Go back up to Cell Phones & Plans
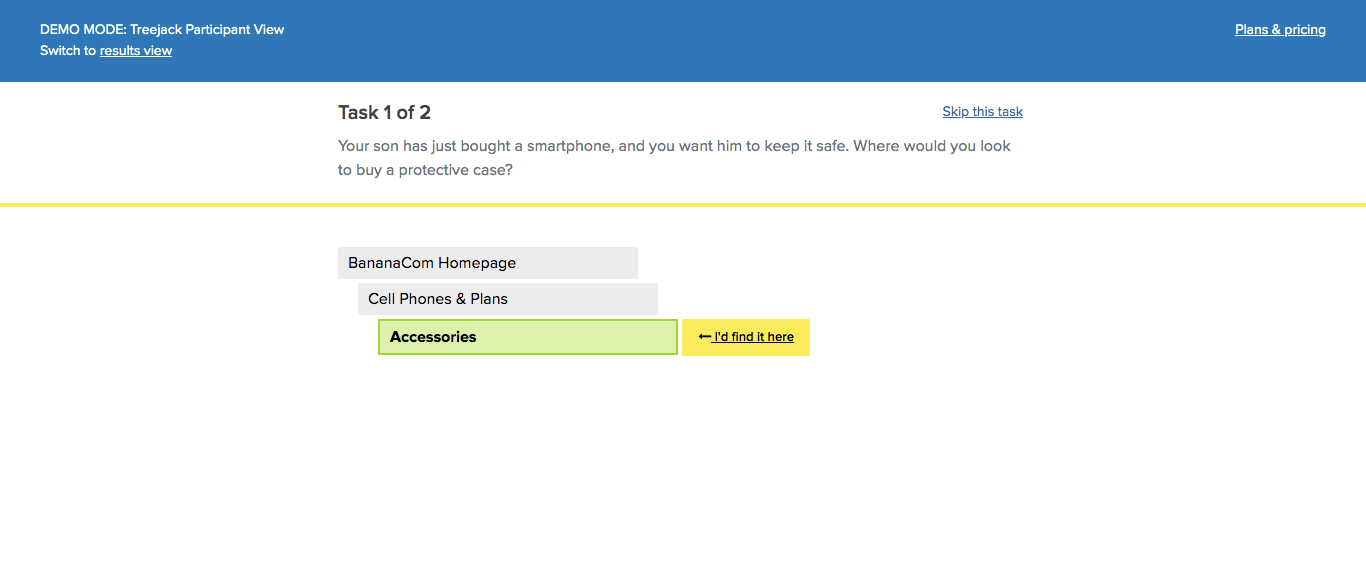1366x568 pixels. pos(508,299)
